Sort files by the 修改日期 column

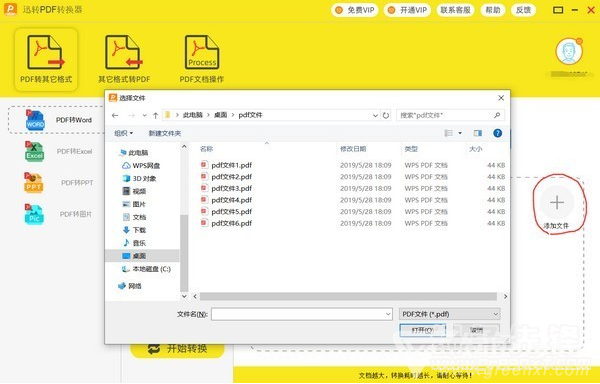coord(353,149)
